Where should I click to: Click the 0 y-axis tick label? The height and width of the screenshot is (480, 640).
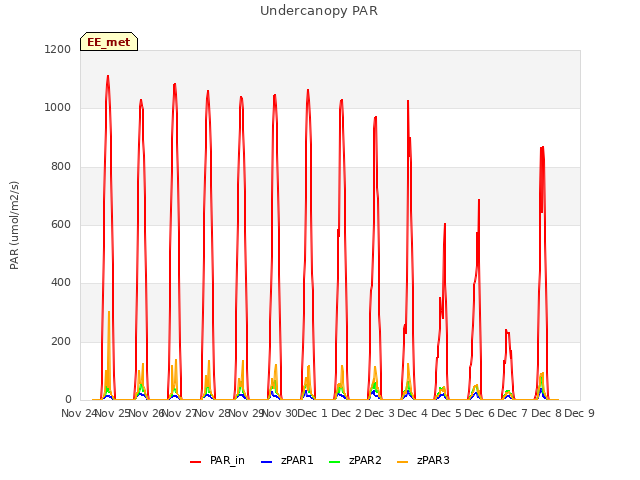pyautogui.click(x=68, y=399)
